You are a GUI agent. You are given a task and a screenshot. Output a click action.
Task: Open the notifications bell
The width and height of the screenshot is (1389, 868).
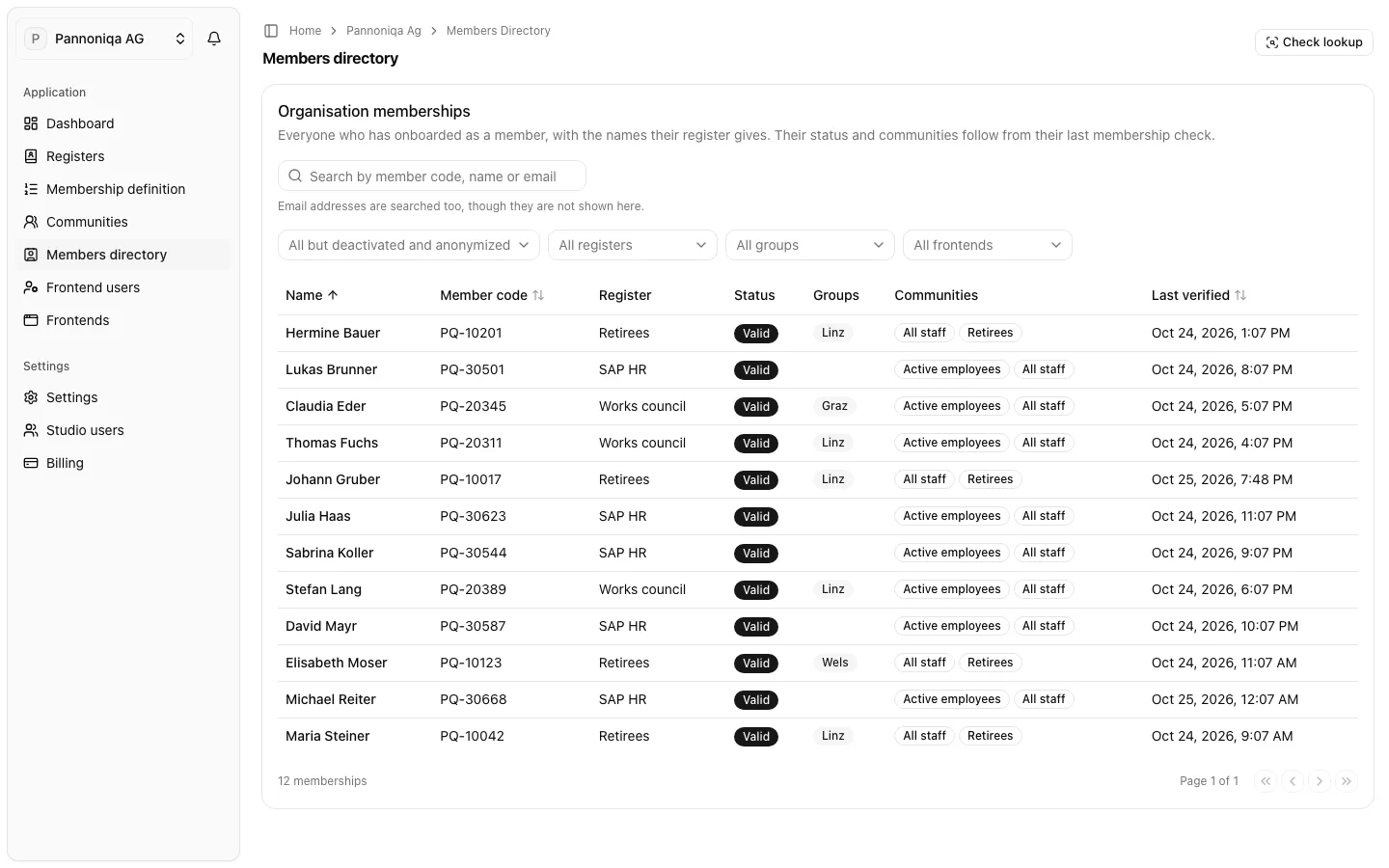pos(214,39)
